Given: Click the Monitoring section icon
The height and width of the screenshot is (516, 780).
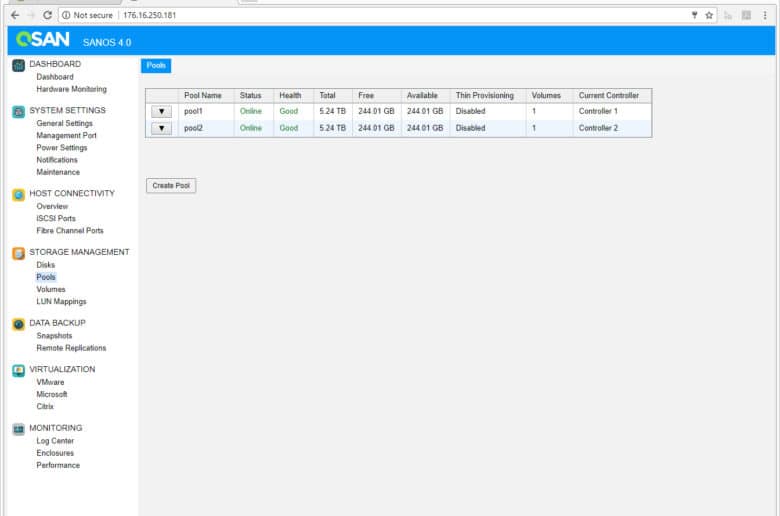Looking at the screenshot, I should 18,429.
